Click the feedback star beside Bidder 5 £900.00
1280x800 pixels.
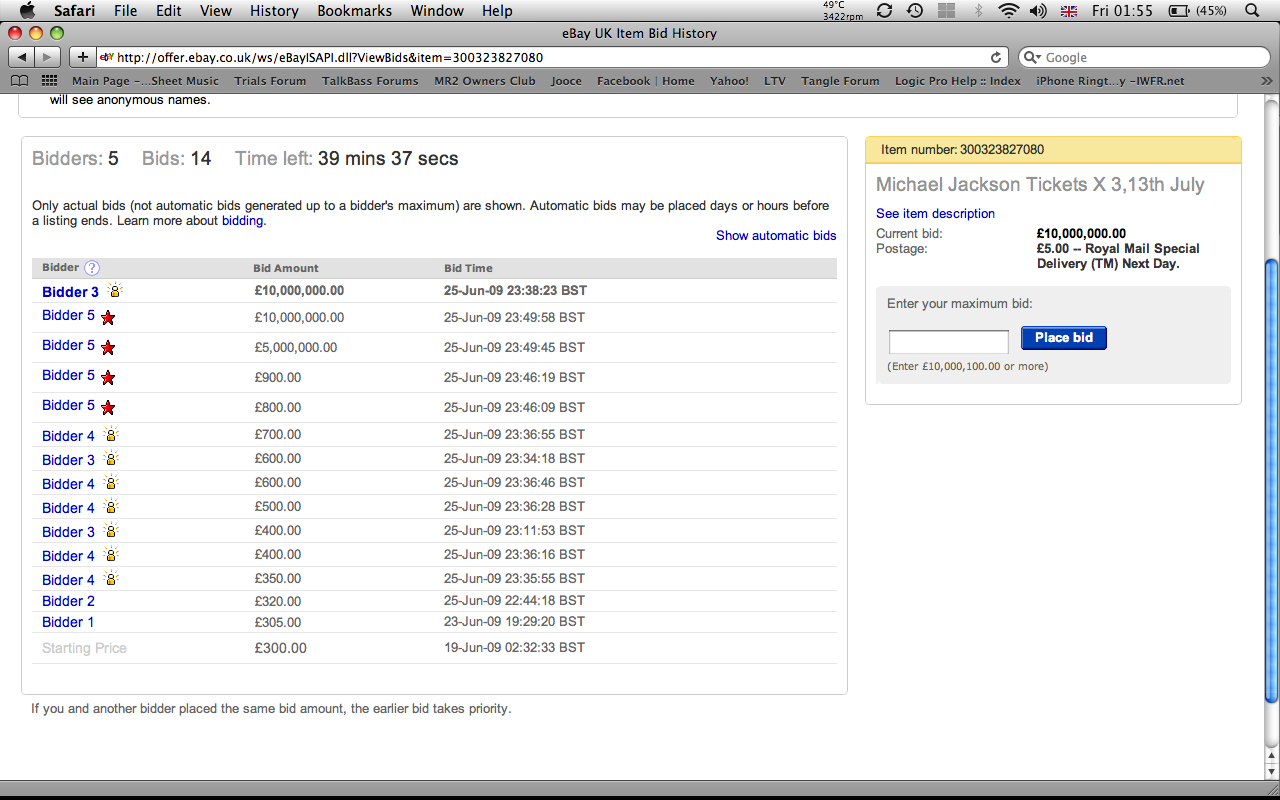pos(108,378)
